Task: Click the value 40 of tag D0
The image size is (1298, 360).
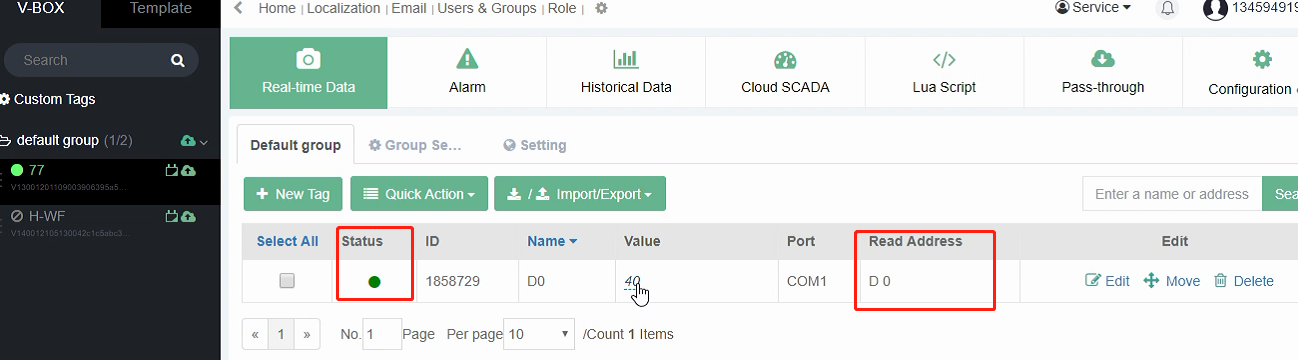Action: (632, 281)
